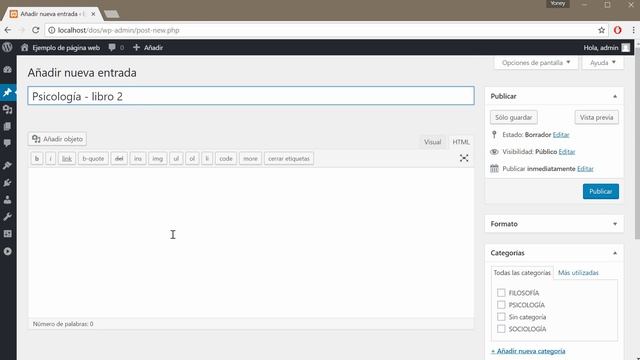Open the '+ Añadir' new content menu
This screenshot has width=640, height=360.
tap(148, 48)
